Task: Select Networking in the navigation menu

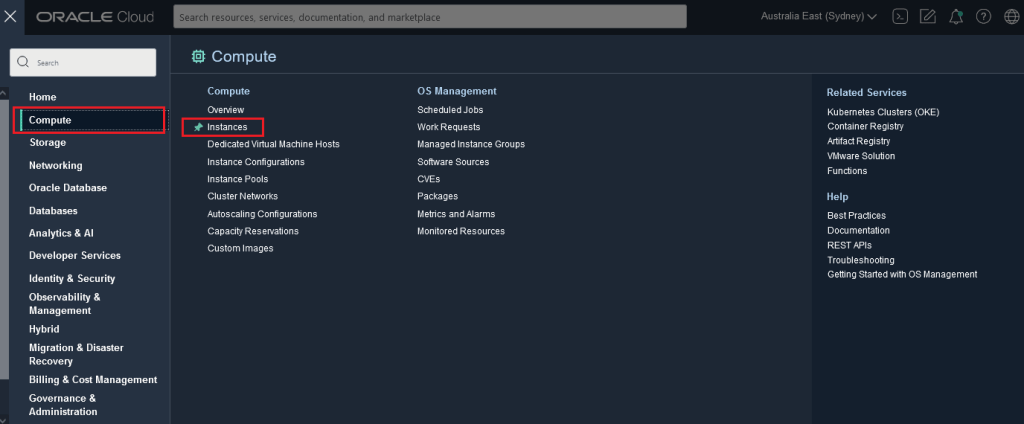Action: (x=56, y=165)
